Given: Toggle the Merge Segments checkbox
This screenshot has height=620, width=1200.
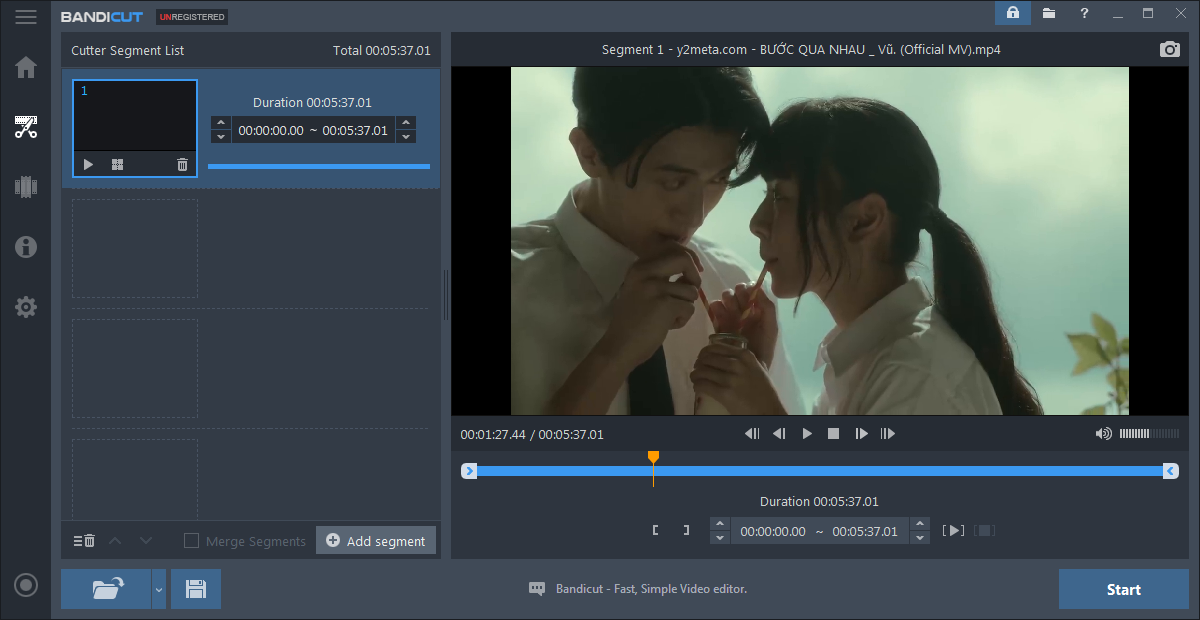Looking at the screenshot, I should [x=191, y=541].
